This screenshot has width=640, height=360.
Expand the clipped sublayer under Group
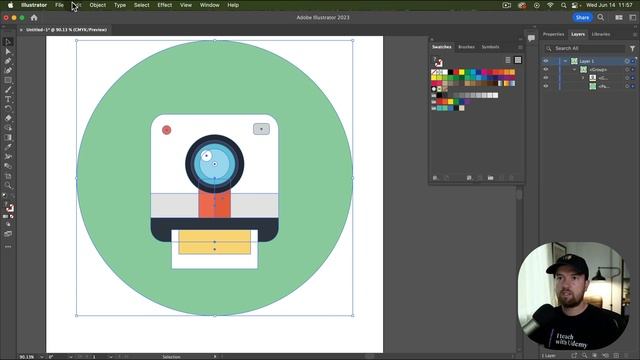583,78
